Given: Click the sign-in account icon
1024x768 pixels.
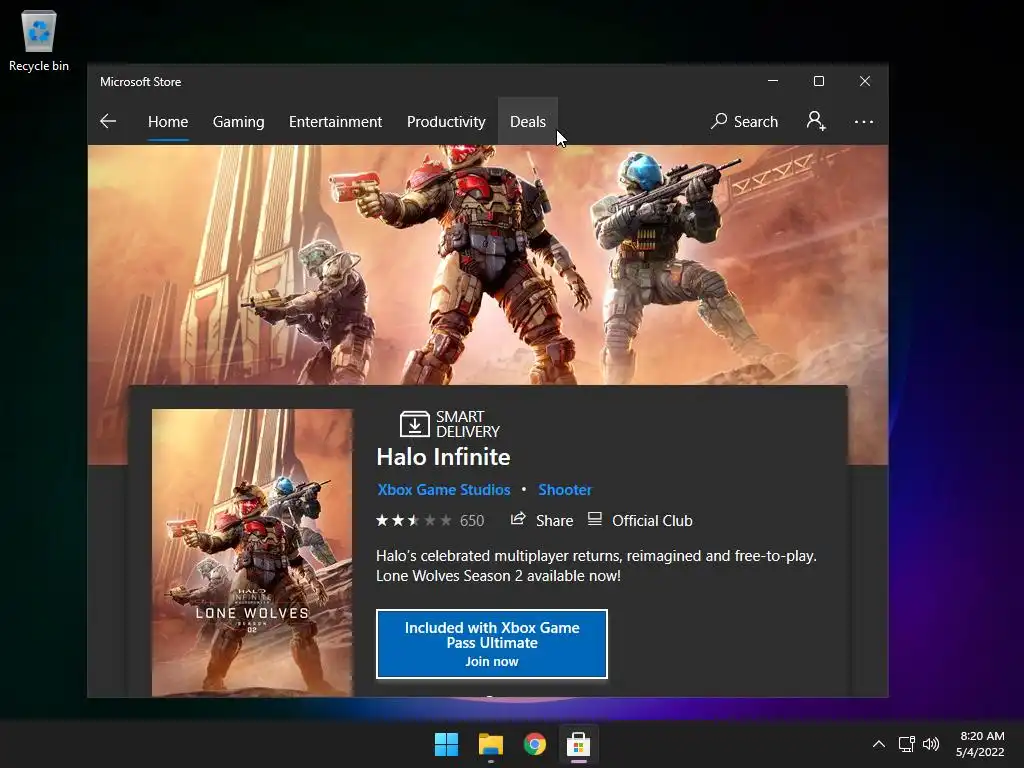Looking at the screenshot, I should tap(816, 121).
